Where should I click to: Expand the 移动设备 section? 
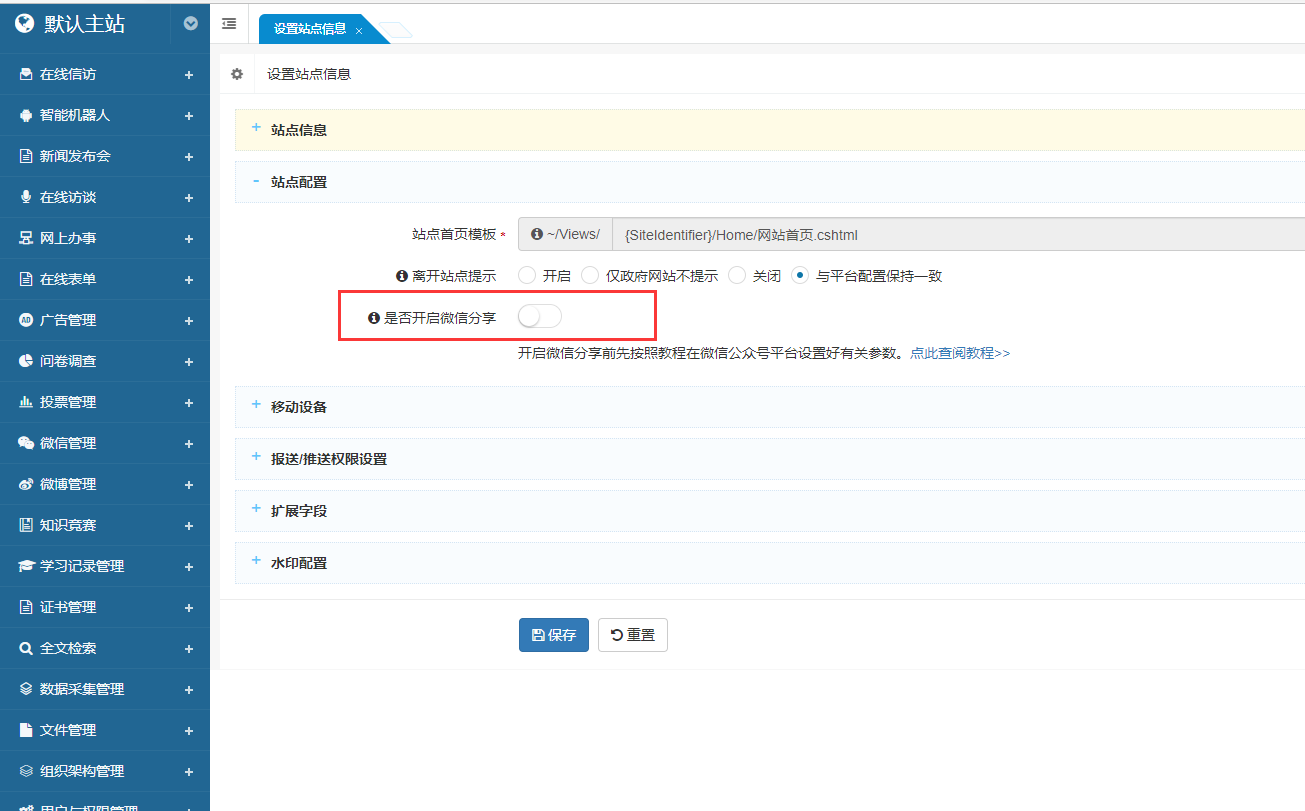point(299,407)
